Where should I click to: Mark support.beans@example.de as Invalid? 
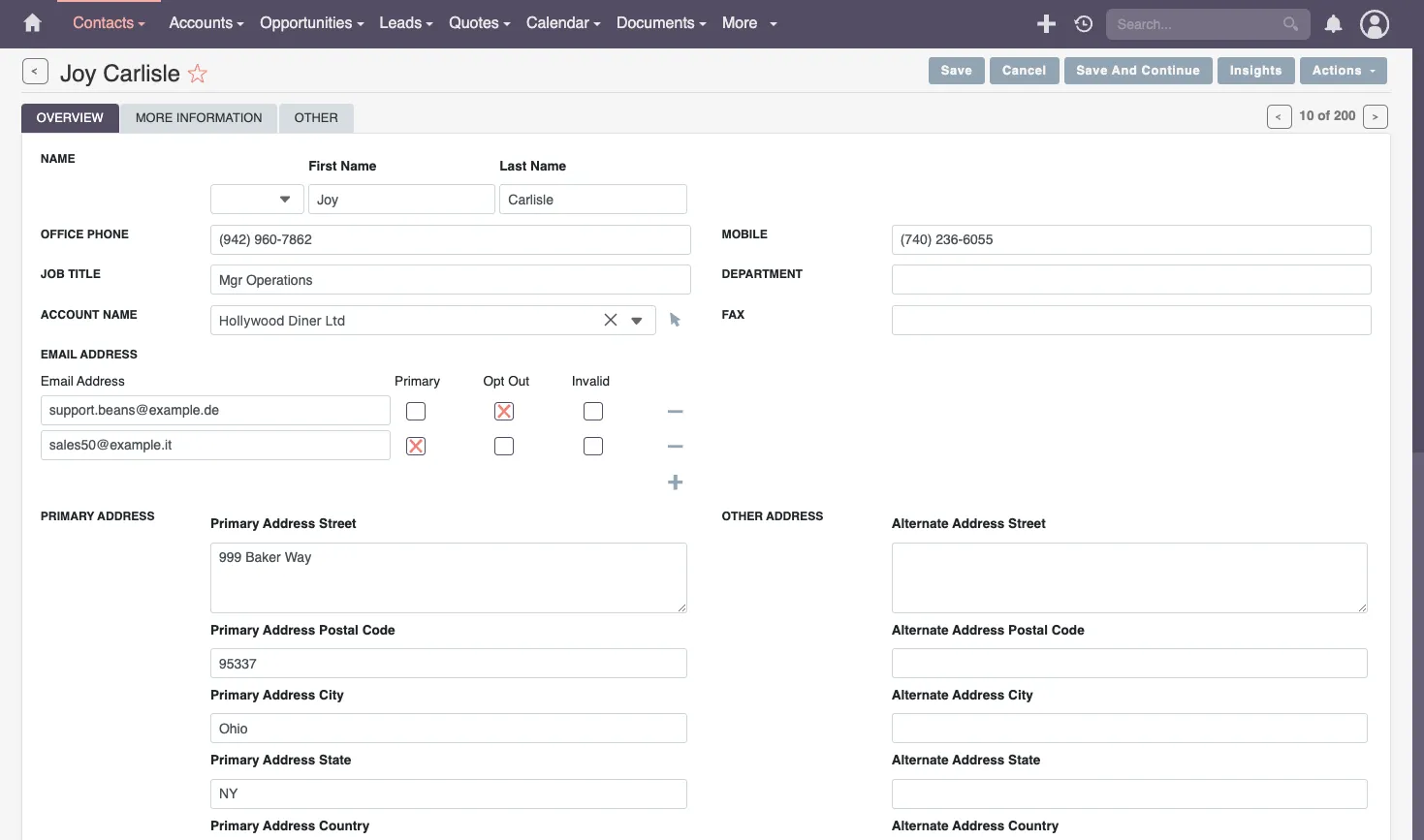coord(593,412)
